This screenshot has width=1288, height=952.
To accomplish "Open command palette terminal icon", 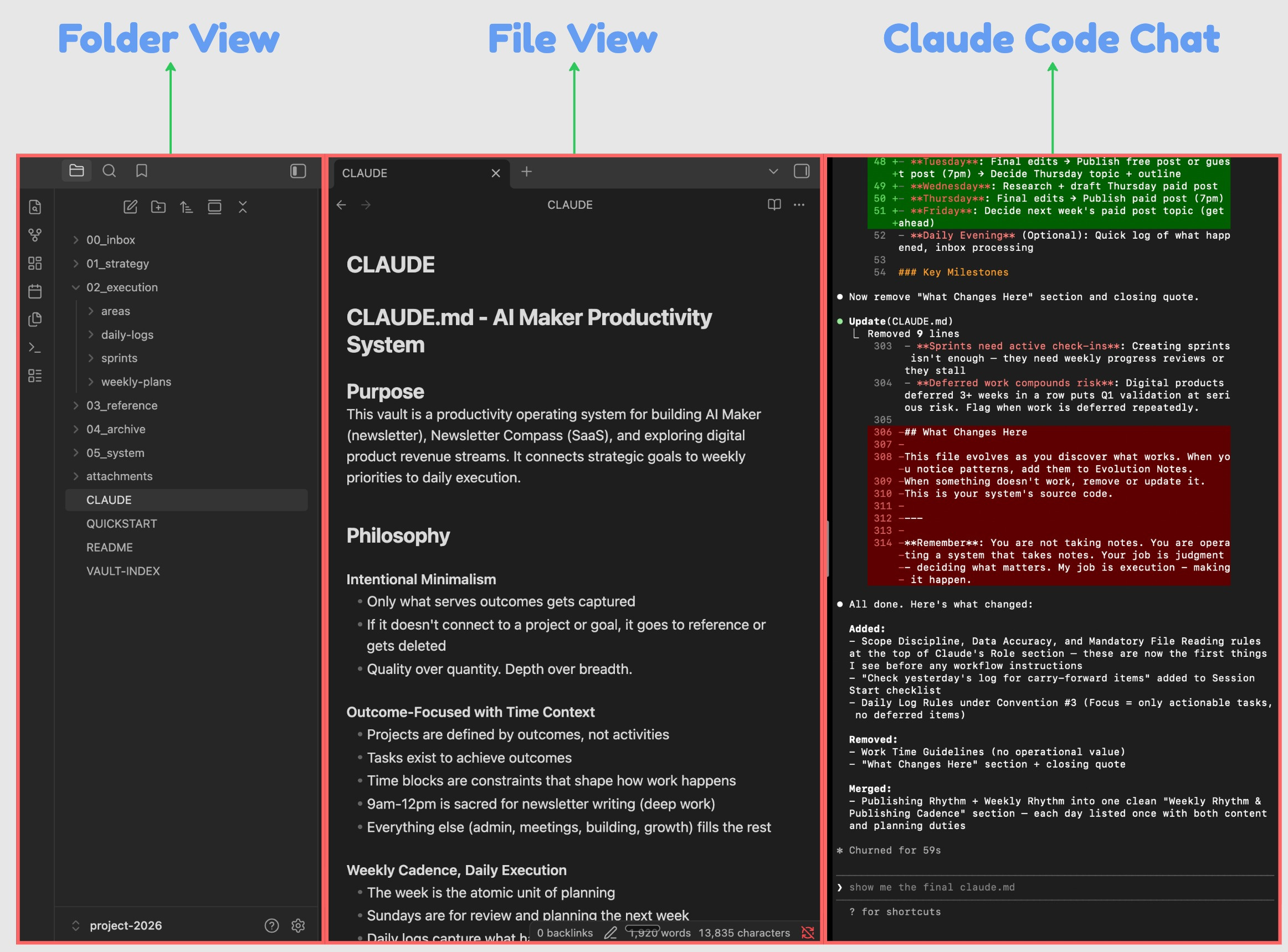I will point(35,347).
